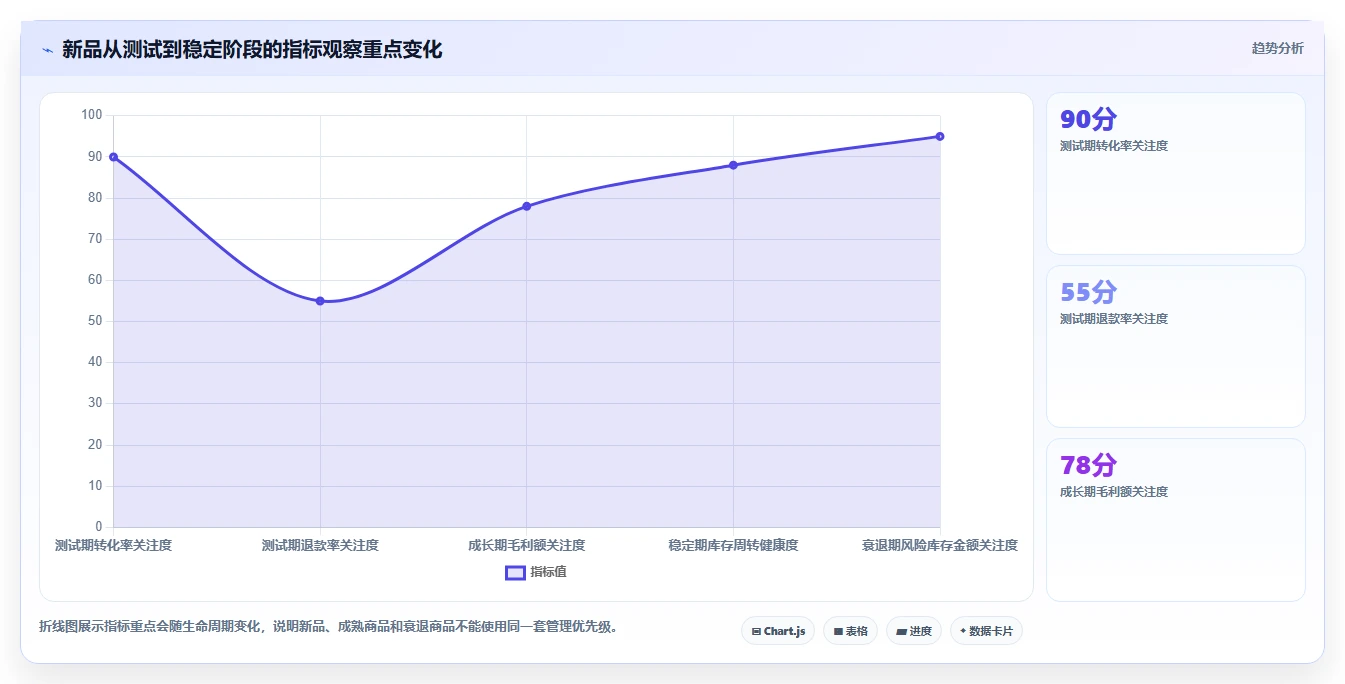Click the 进度 tag chip
1345x684 pixels.
pos(914,631)
